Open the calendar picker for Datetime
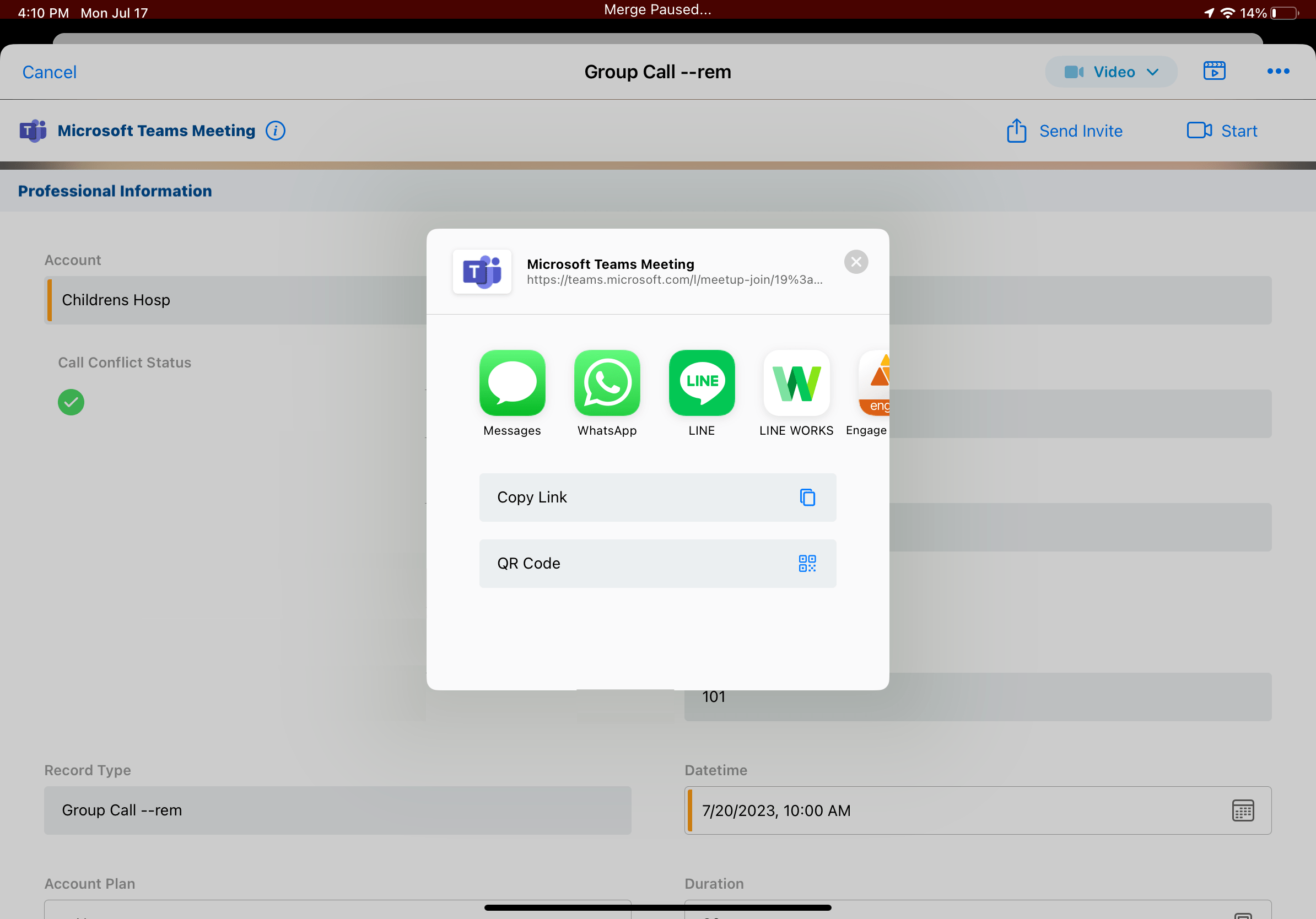 [x=1243, y=810]
